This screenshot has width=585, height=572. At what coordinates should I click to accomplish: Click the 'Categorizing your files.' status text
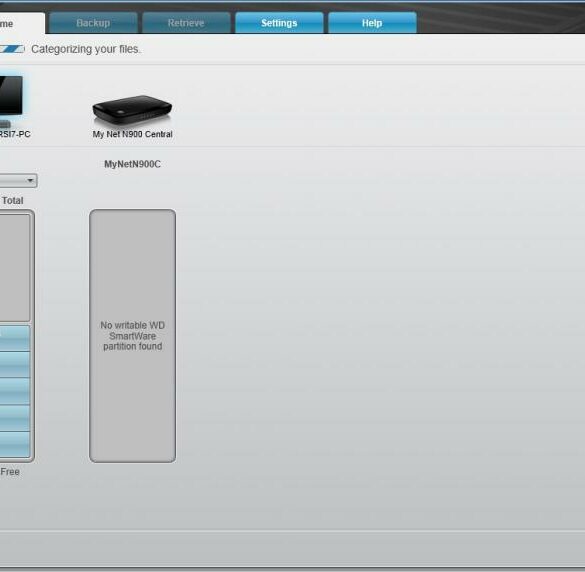click(x=86, y=49)
